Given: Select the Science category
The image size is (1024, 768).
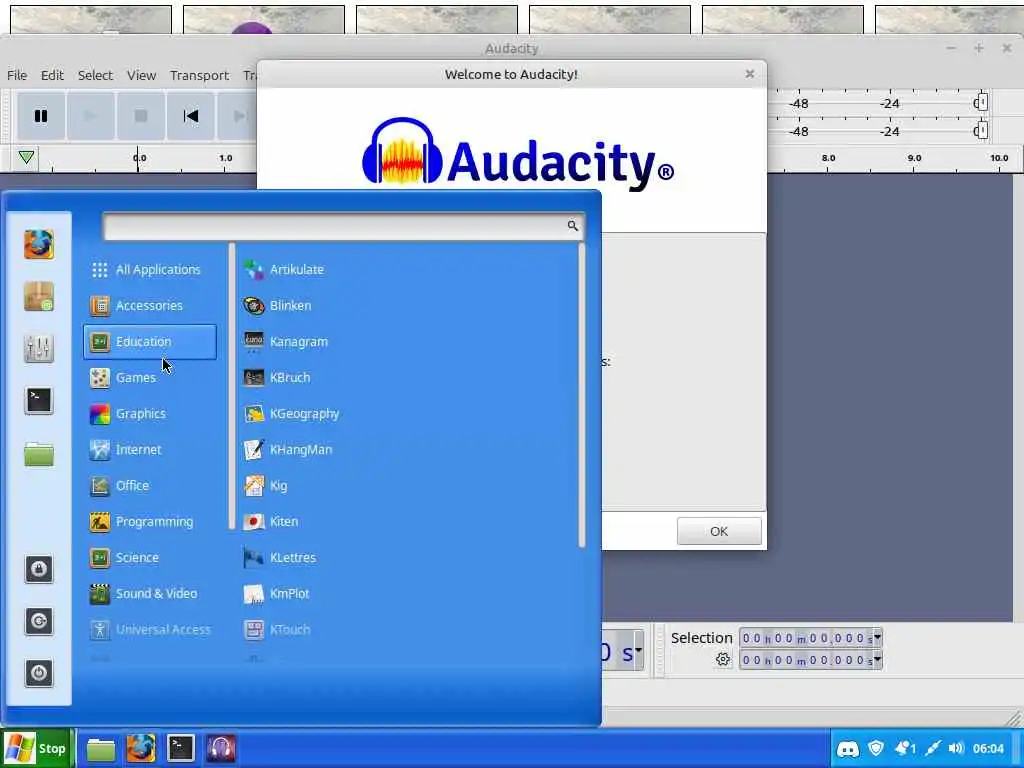Looking at the screenshot, I should click(x=150, y=557).
